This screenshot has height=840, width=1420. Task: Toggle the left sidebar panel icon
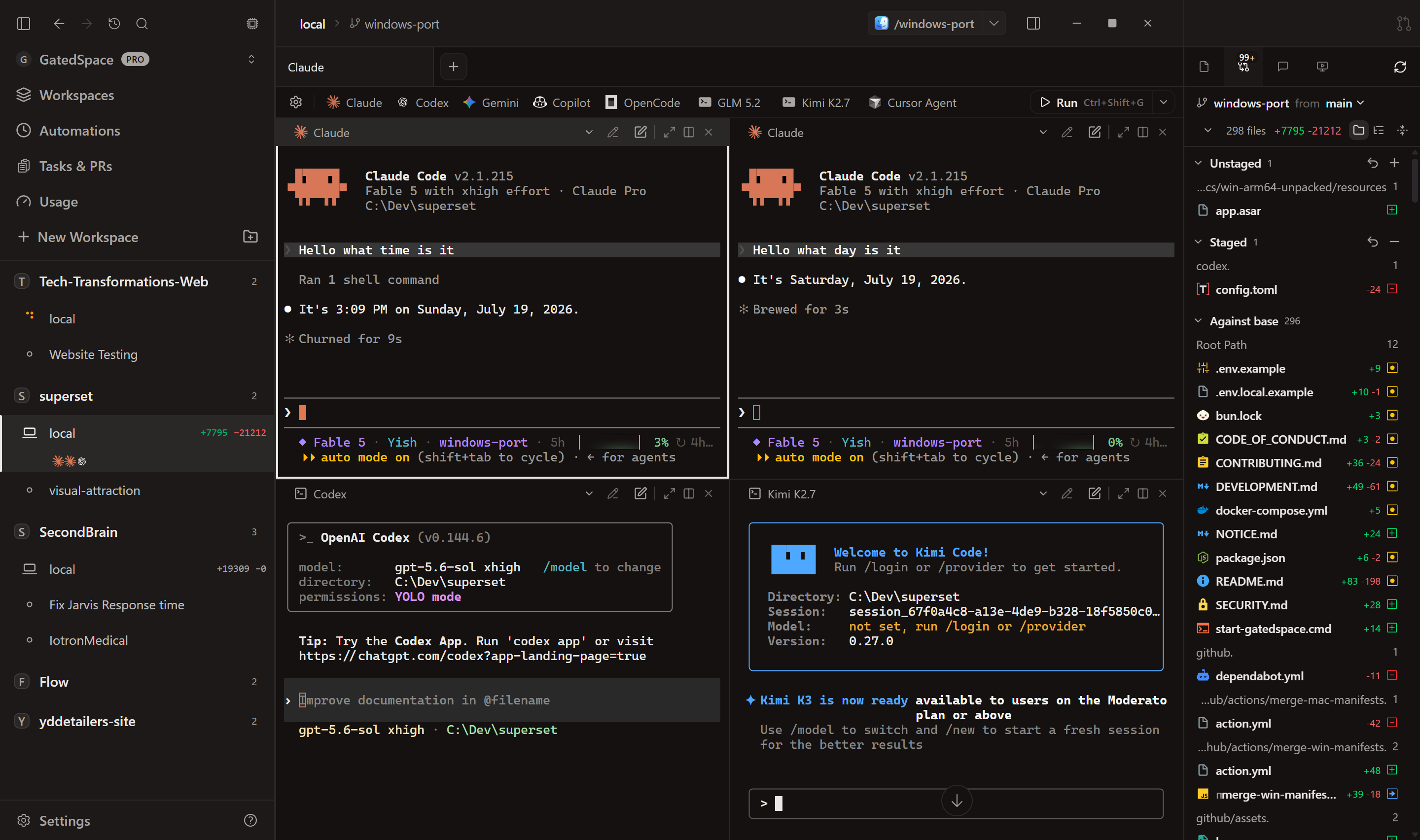pos(23,24)
